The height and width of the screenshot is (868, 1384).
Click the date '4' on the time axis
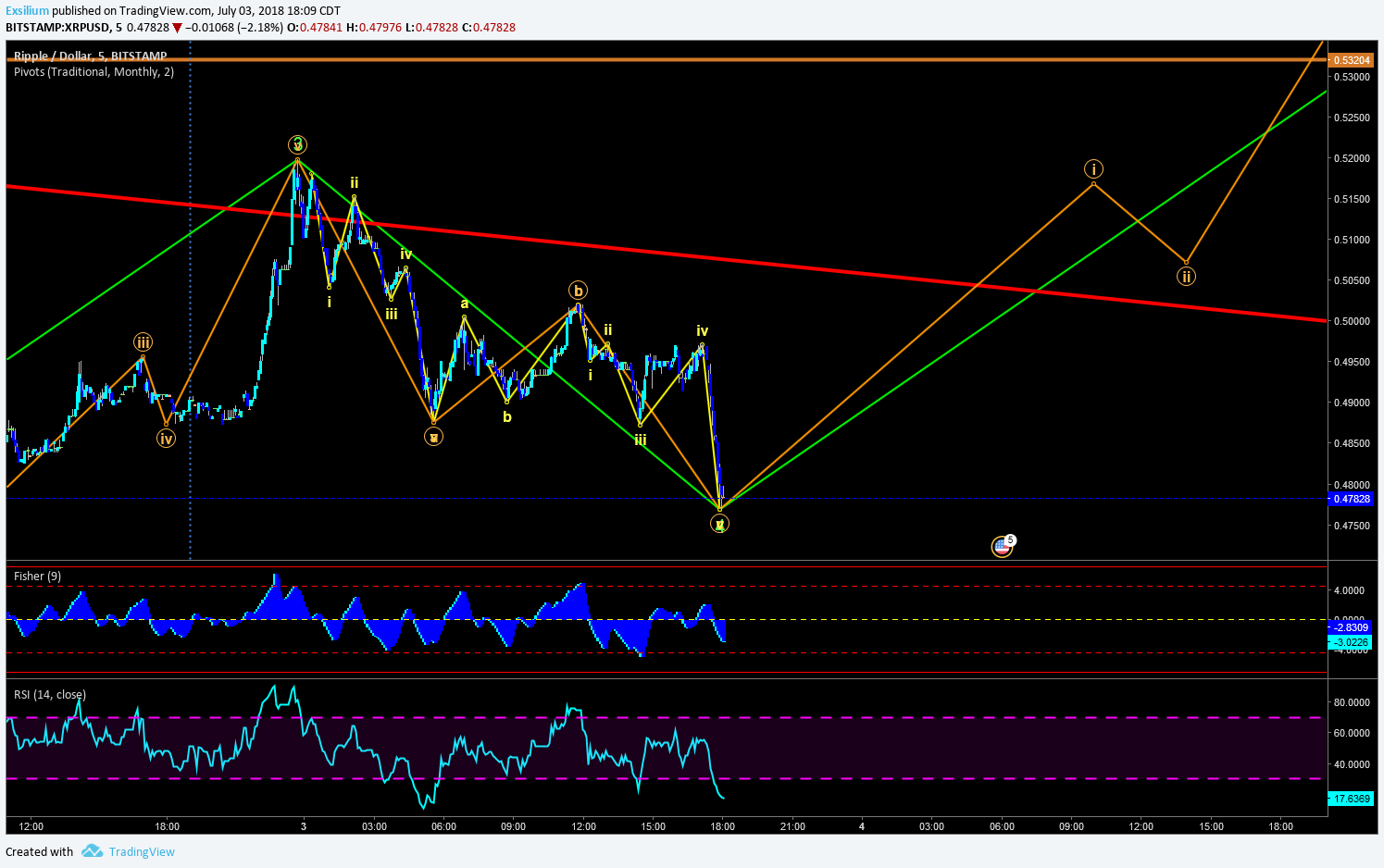862,826
